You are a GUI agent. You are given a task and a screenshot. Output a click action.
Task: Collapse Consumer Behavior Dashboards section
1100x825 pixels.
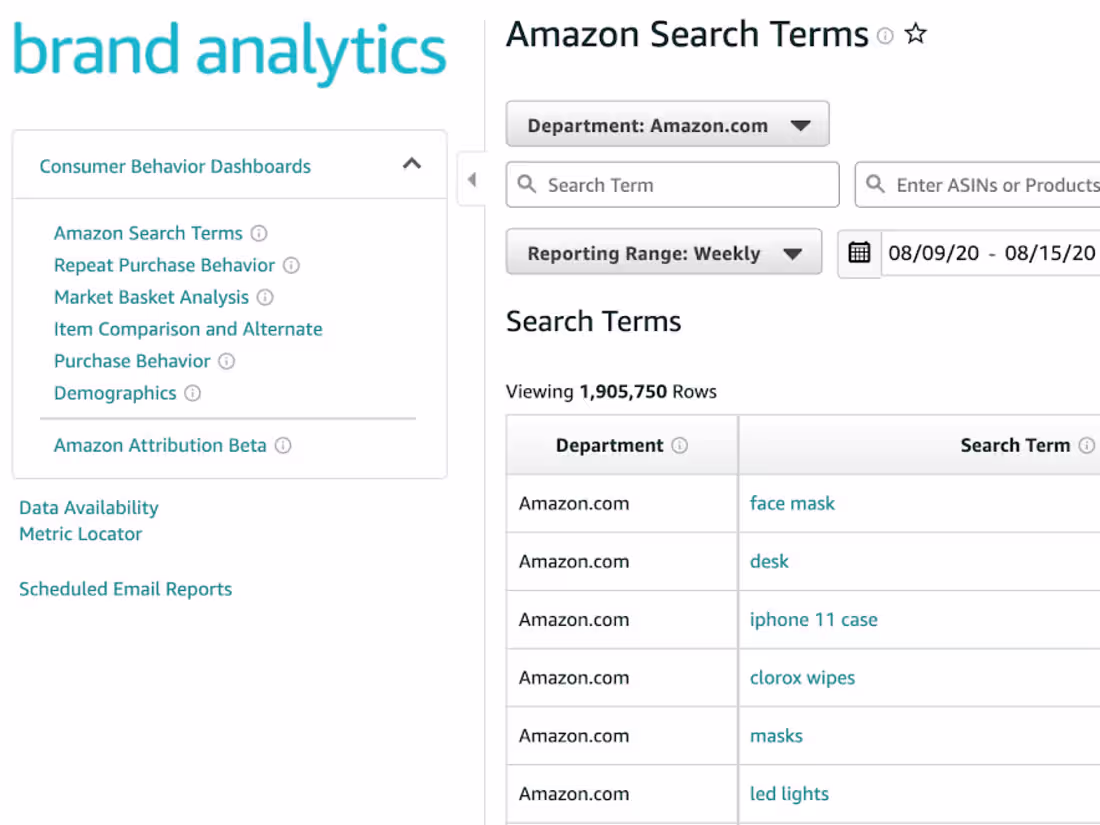coord(411,165)
